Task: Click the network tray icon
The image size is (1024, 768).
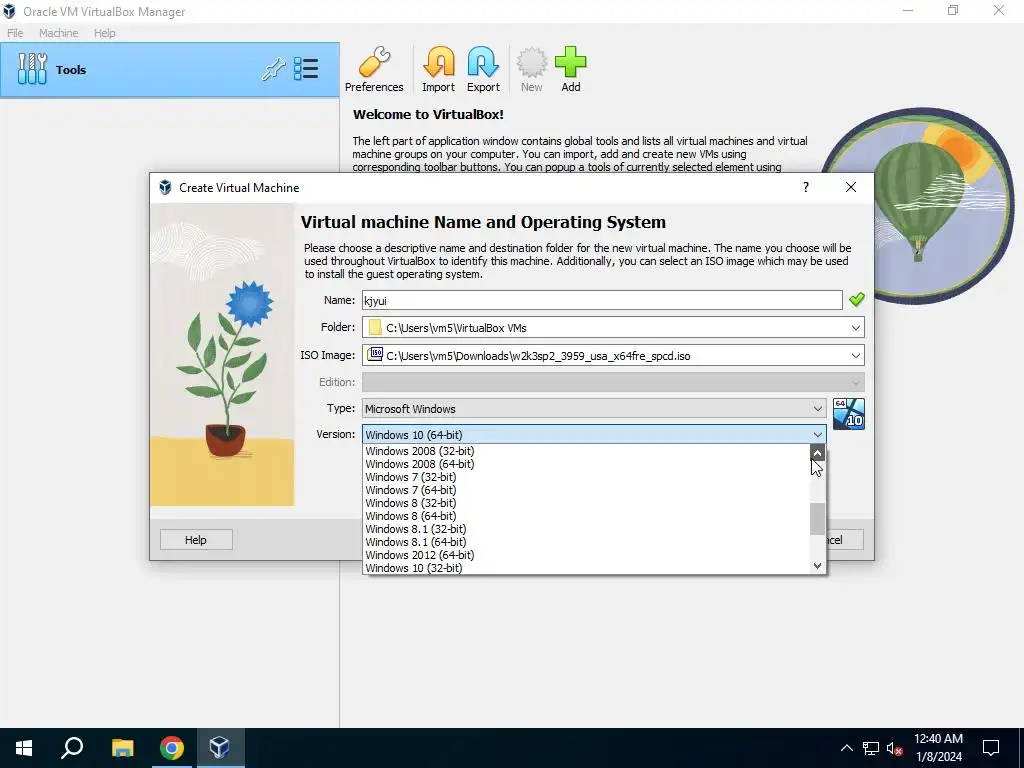Action: tap(871, 748)
